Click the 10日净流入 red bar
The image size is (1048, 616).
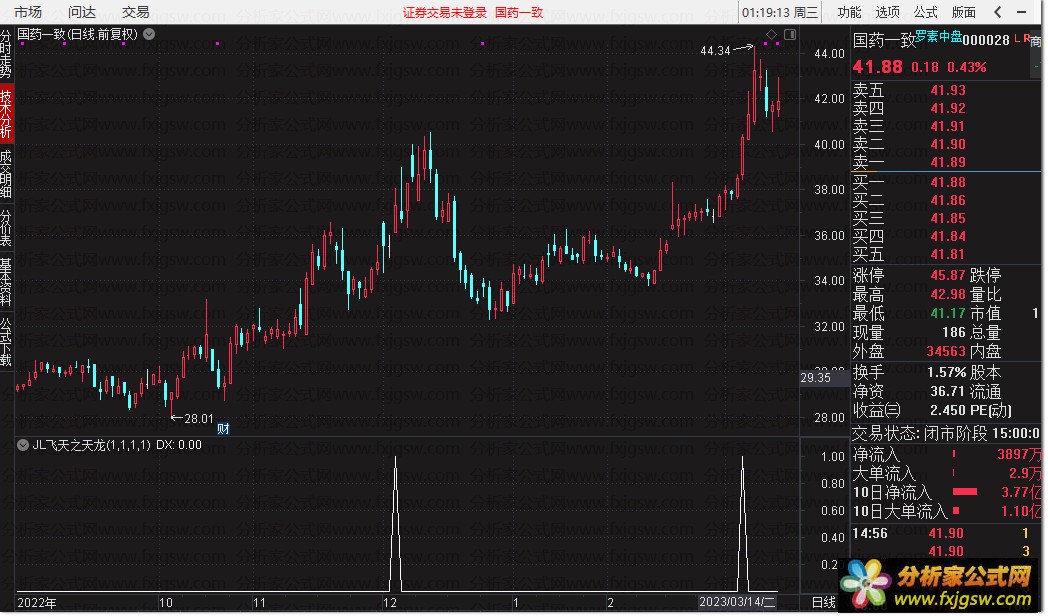pos(964,492)
